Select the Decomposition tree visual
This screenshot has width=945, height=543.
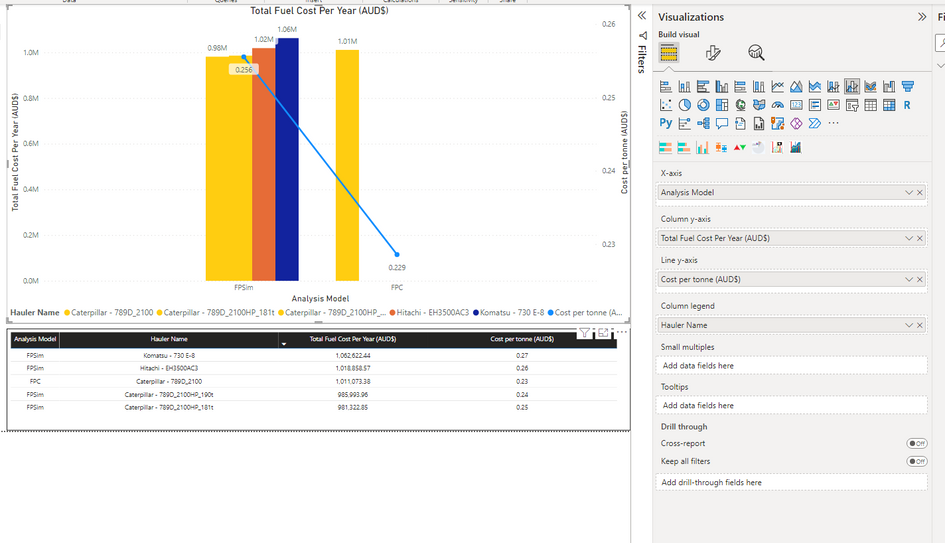[703, 123]
